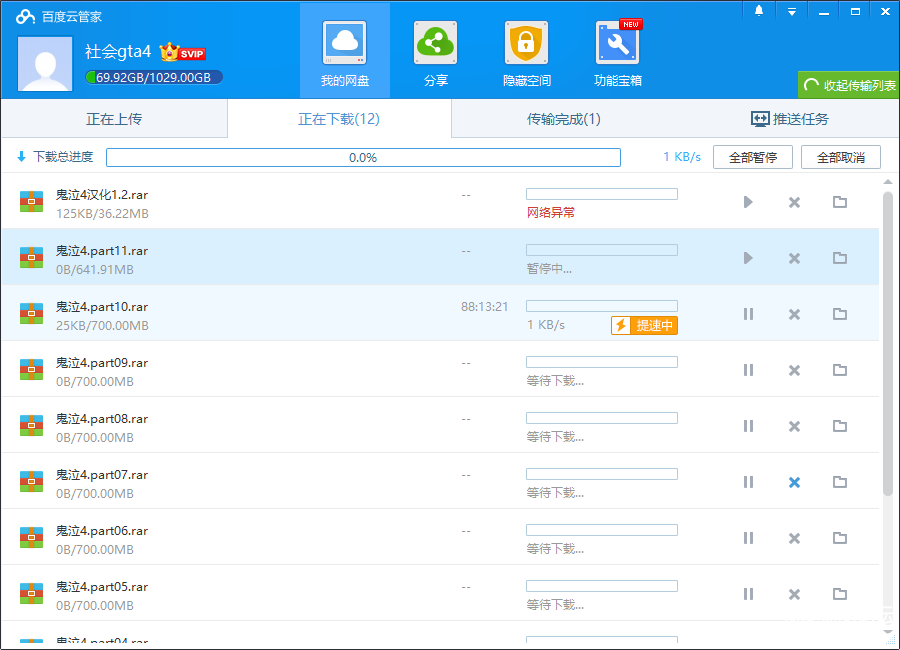
Task: Click the user profile avatar
Action: [x=45, y=64]
